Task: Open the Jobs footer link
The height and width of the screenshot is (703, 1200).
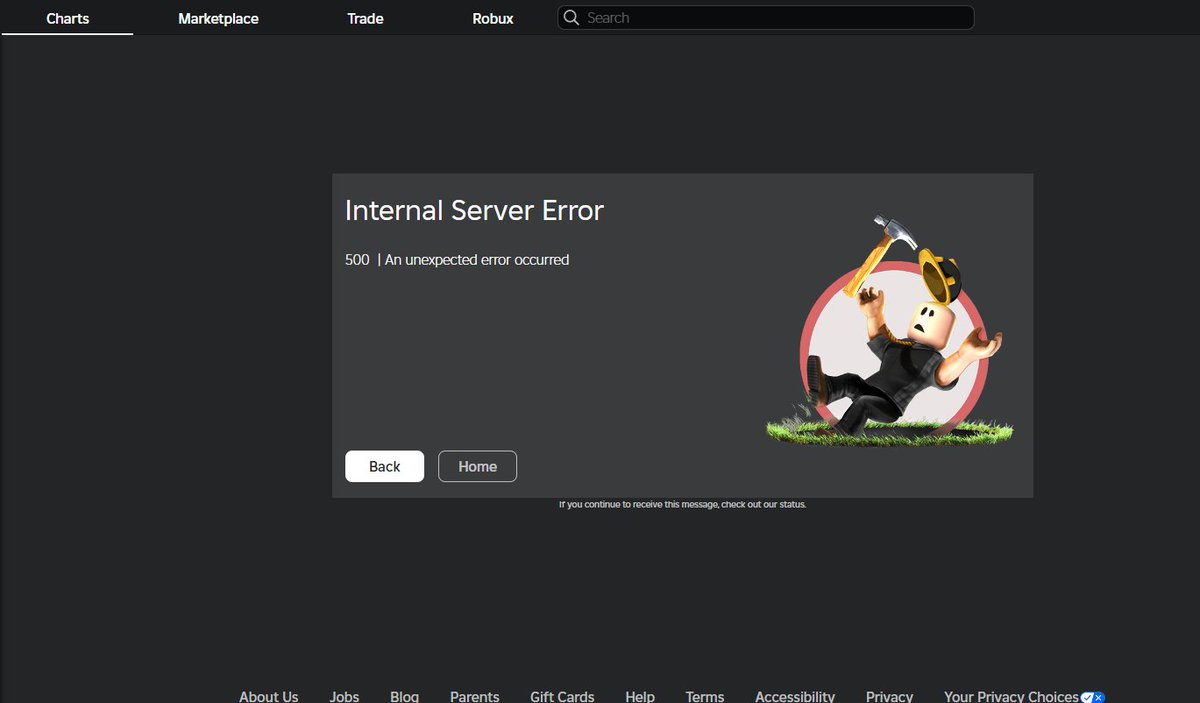Action: pyautogui.click(x=344, y=696)
